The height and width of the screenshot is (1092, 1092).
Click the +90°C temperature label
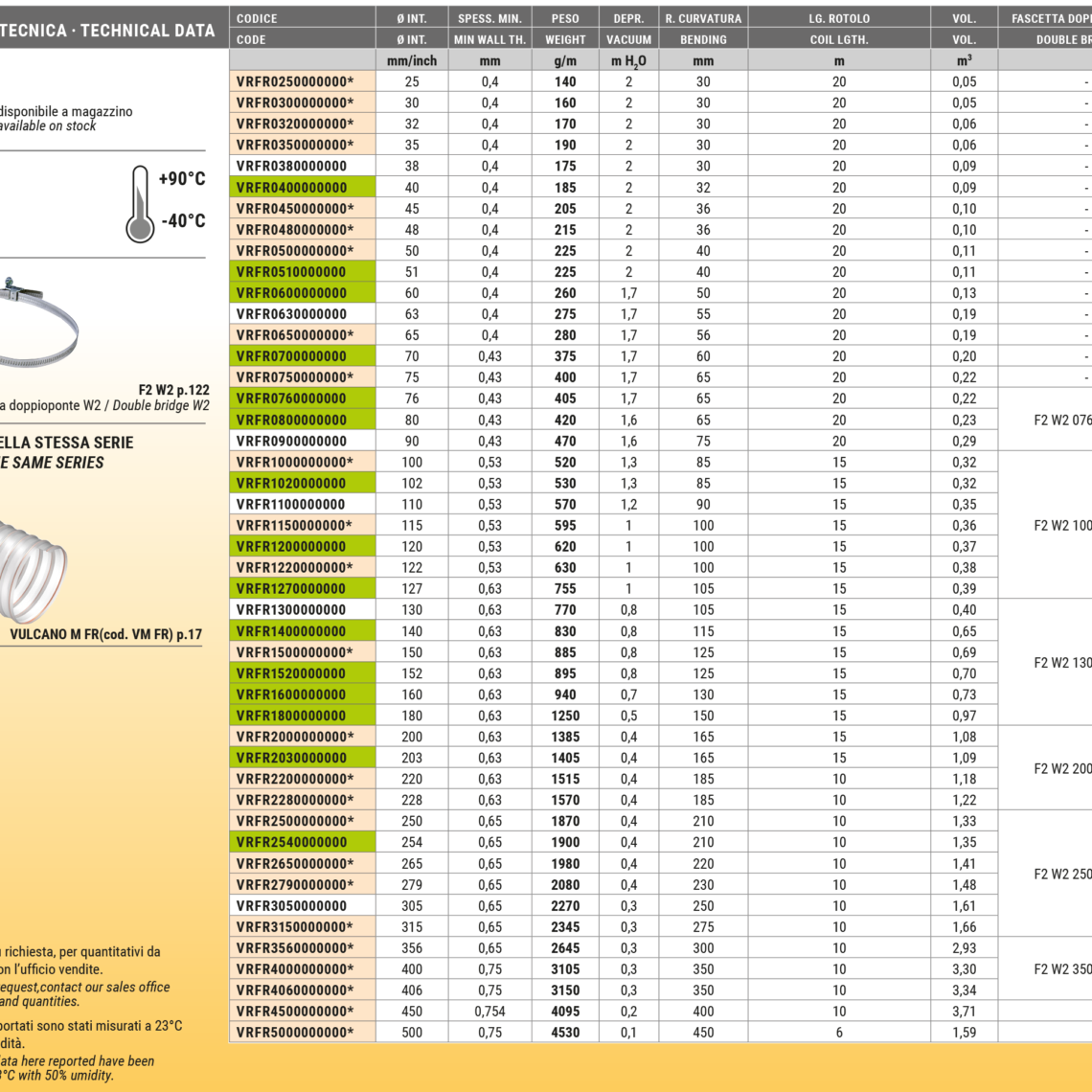point(182,179)
